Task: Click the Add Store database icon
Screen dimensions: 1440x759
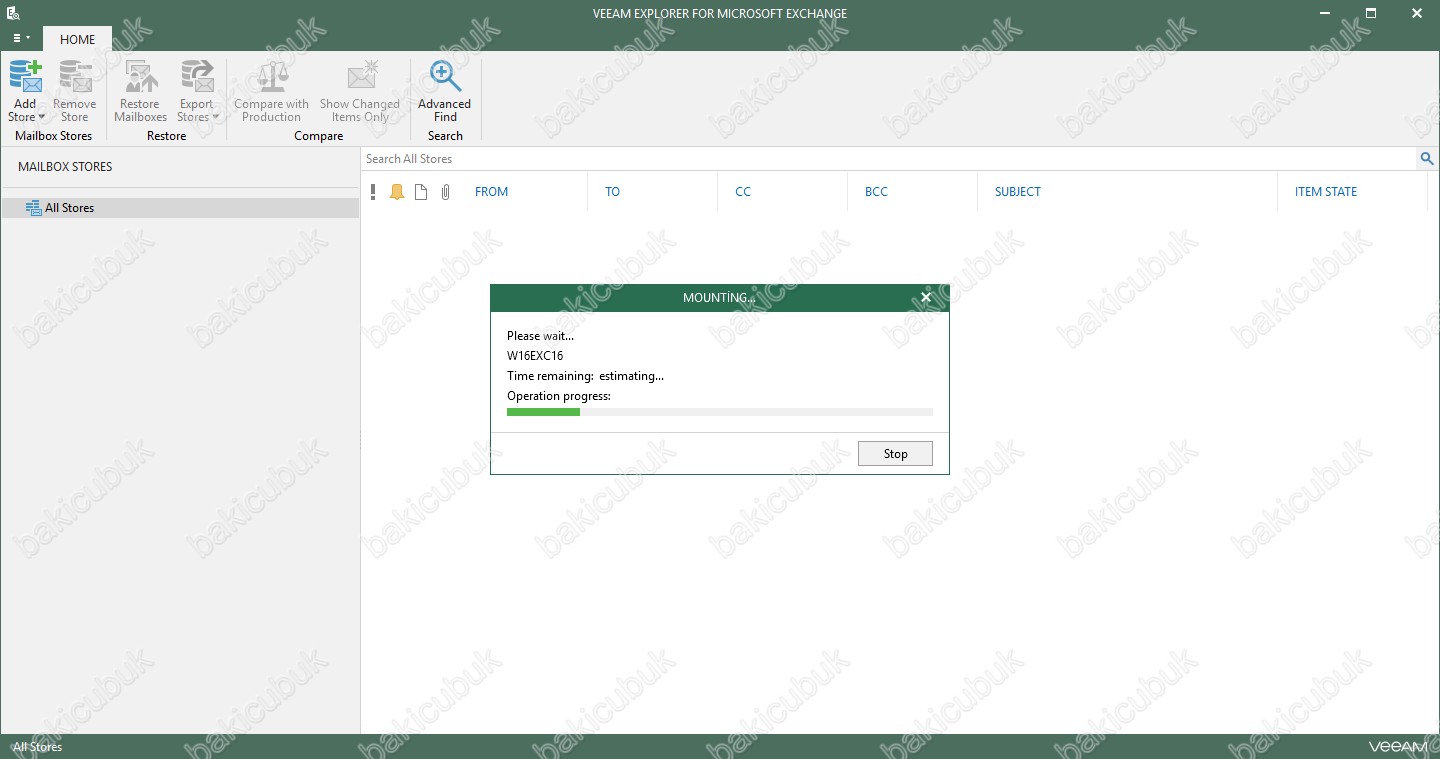Action: pos(25,77)
